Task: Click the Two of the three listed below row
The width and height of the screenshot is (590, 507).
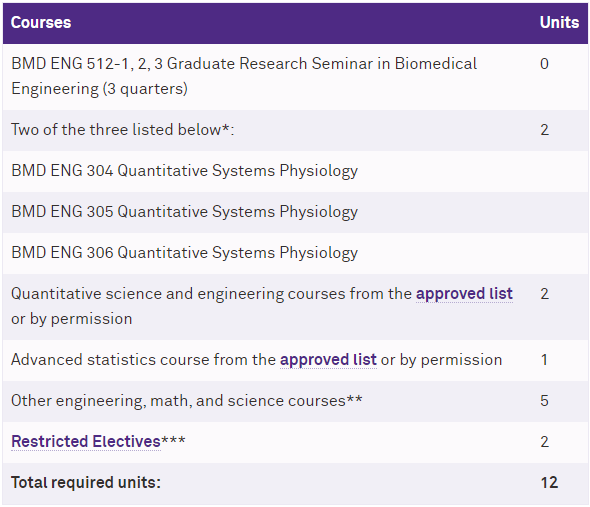Action: click(295, 130)
